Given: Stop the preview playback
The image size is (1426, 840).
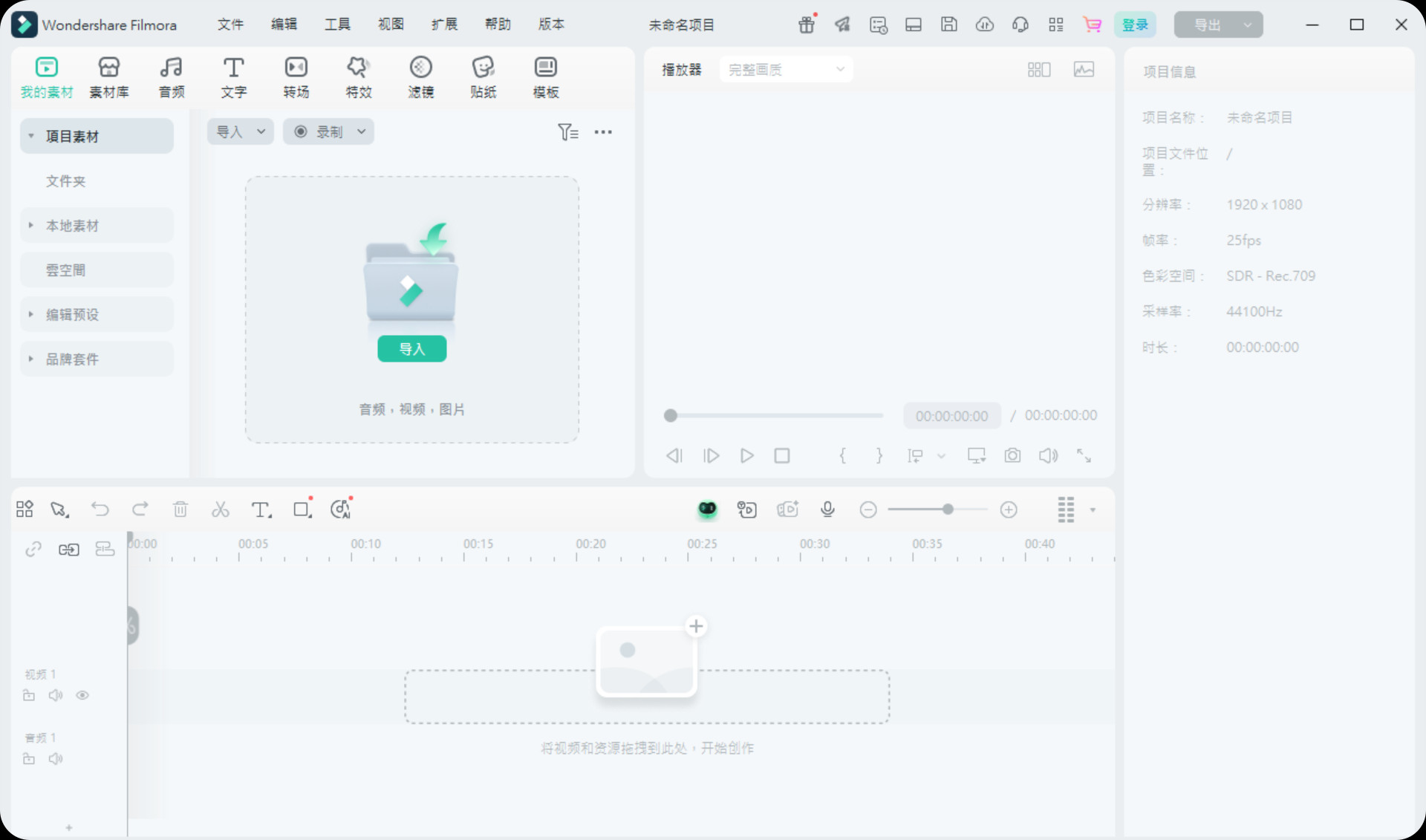Looking at the screenshot, I should 782,455.
